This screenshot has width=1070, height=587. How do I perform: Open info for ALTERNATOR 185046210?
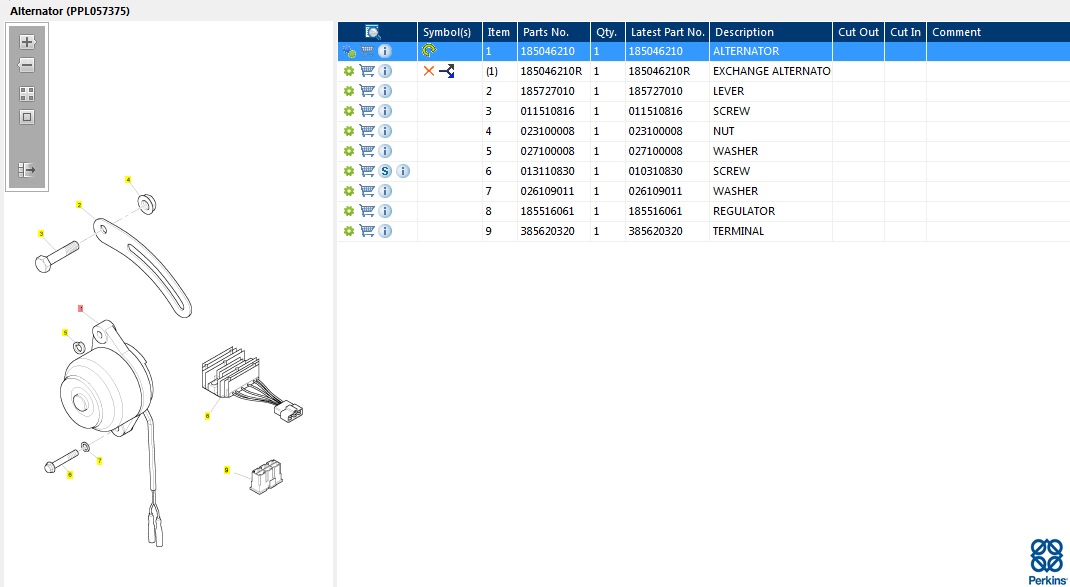tap(385, 51)
